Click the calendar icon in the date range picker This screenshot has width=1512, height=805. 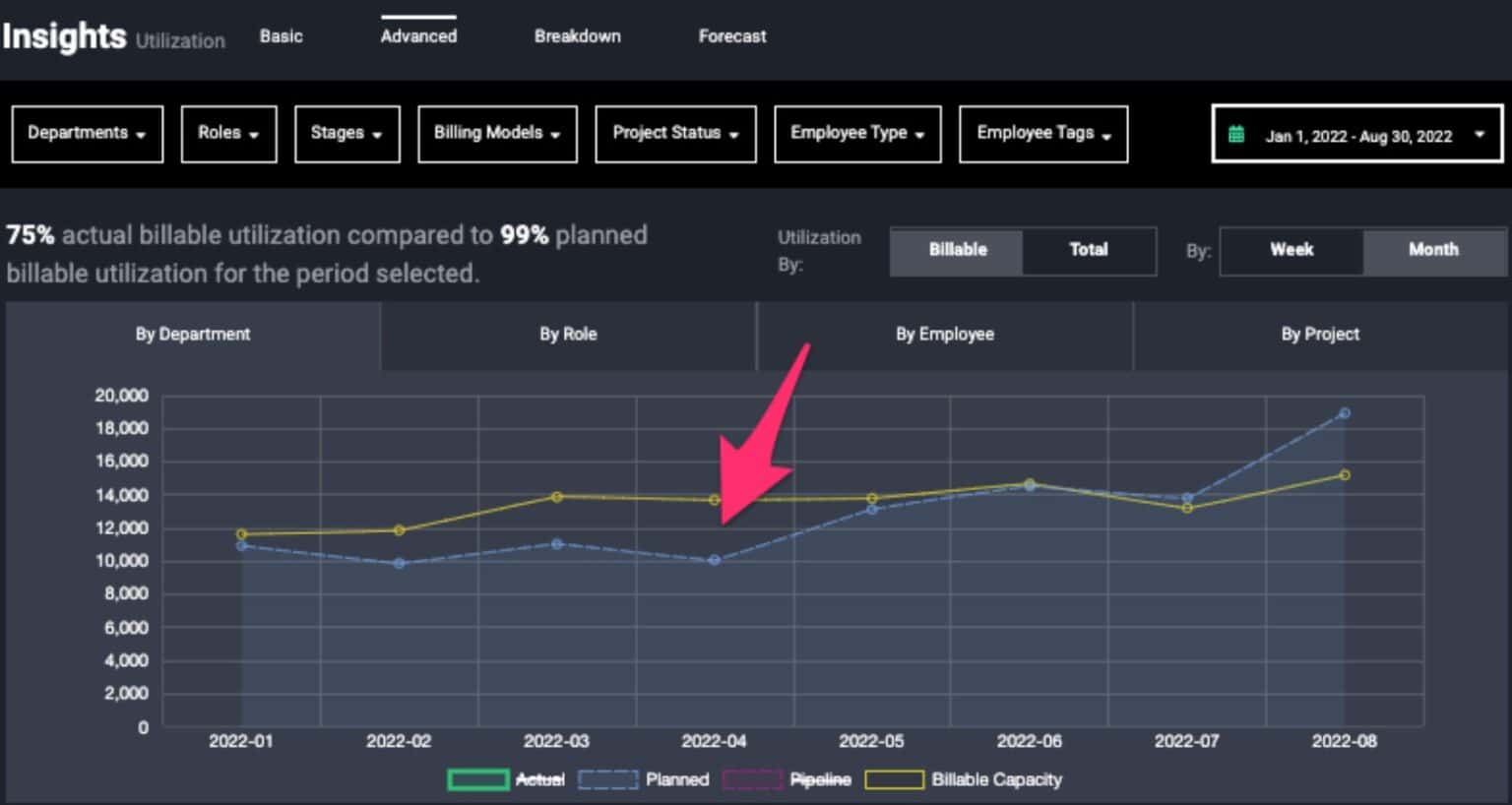[x=1238, y=136]
